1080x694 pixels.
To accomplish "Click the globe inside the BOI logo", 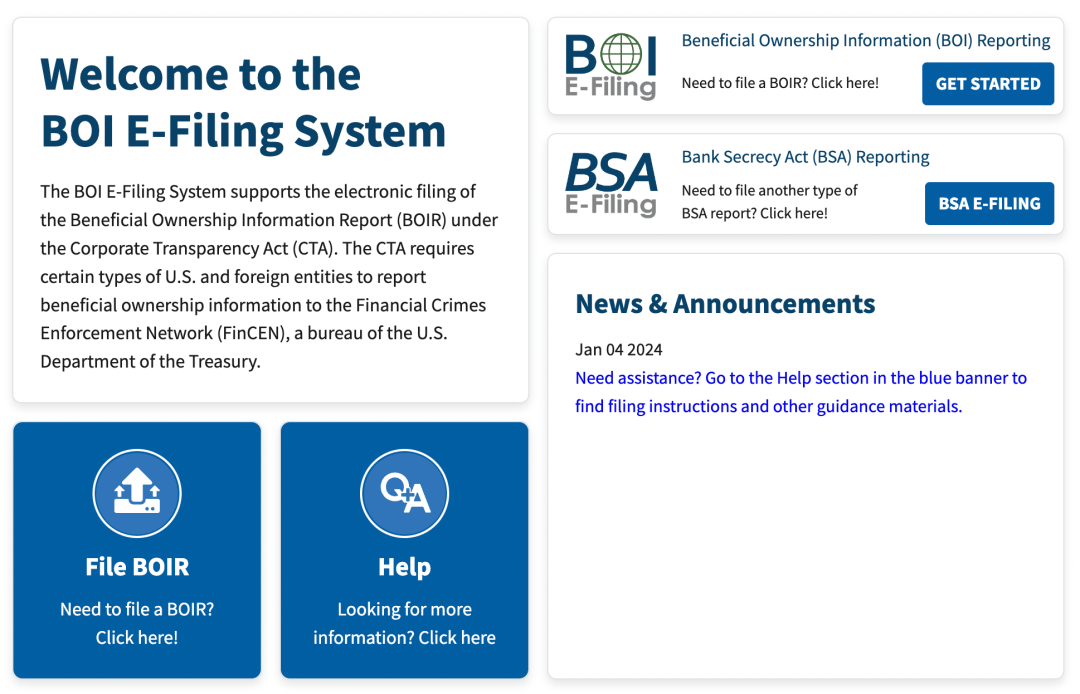I will coord(624,53).
